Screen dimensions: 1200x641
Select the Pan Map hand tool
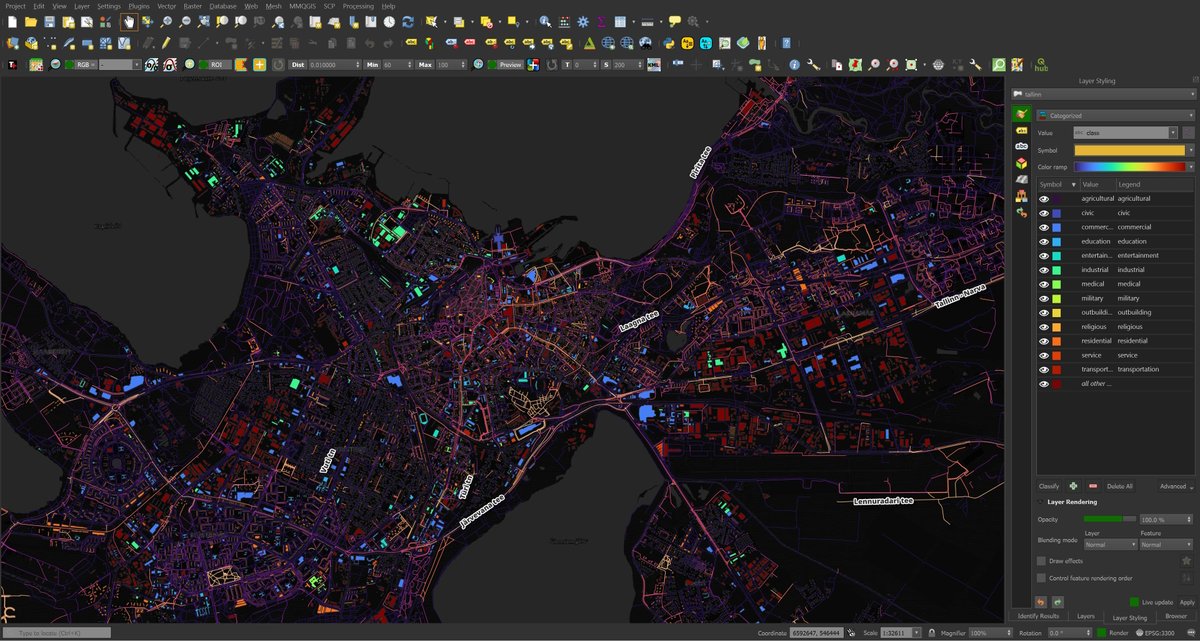point(129,21)
